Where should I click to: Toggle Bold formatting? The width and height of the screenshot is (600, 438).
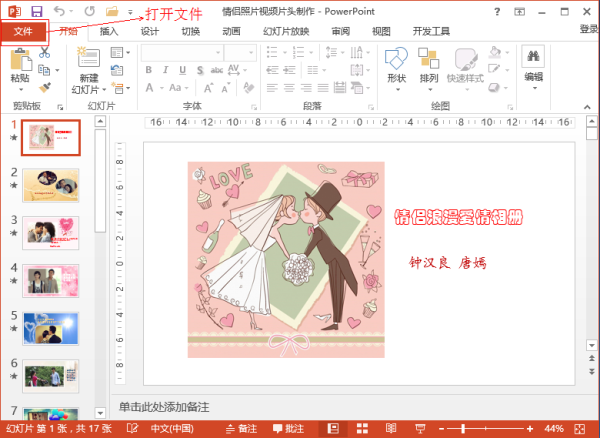(149, 70)
